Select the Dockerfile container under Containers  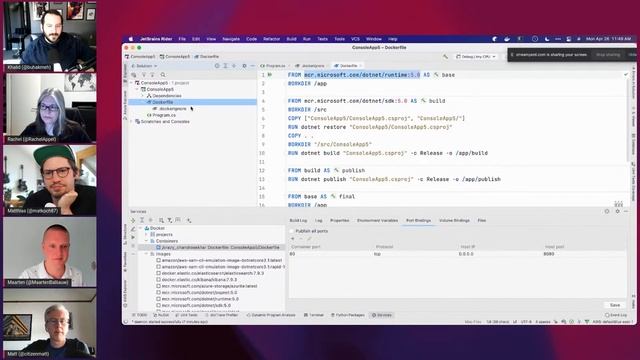pos(211,247)
